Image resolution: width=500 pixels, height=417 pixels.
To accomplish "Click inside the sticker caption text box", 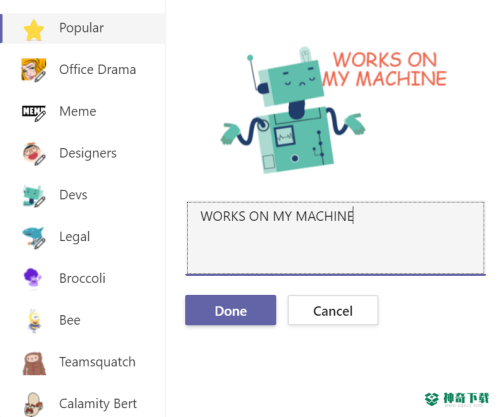I will tap(335, 238).
